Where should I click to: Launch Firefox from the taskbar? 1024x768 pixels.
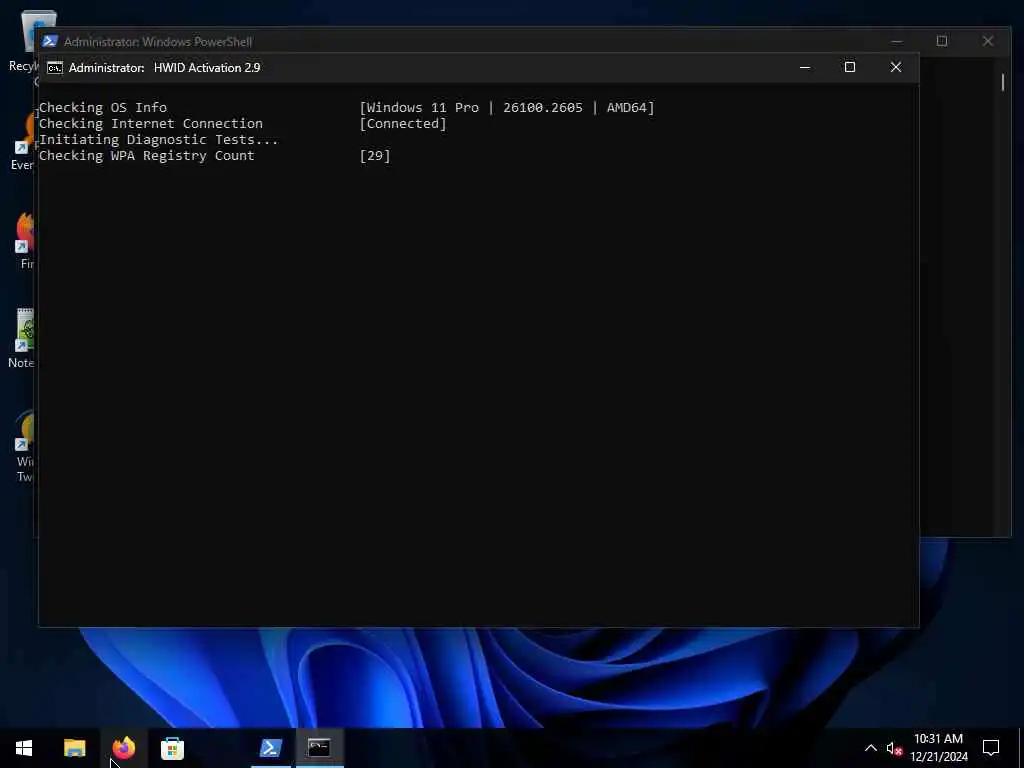[x=123, y=748]
